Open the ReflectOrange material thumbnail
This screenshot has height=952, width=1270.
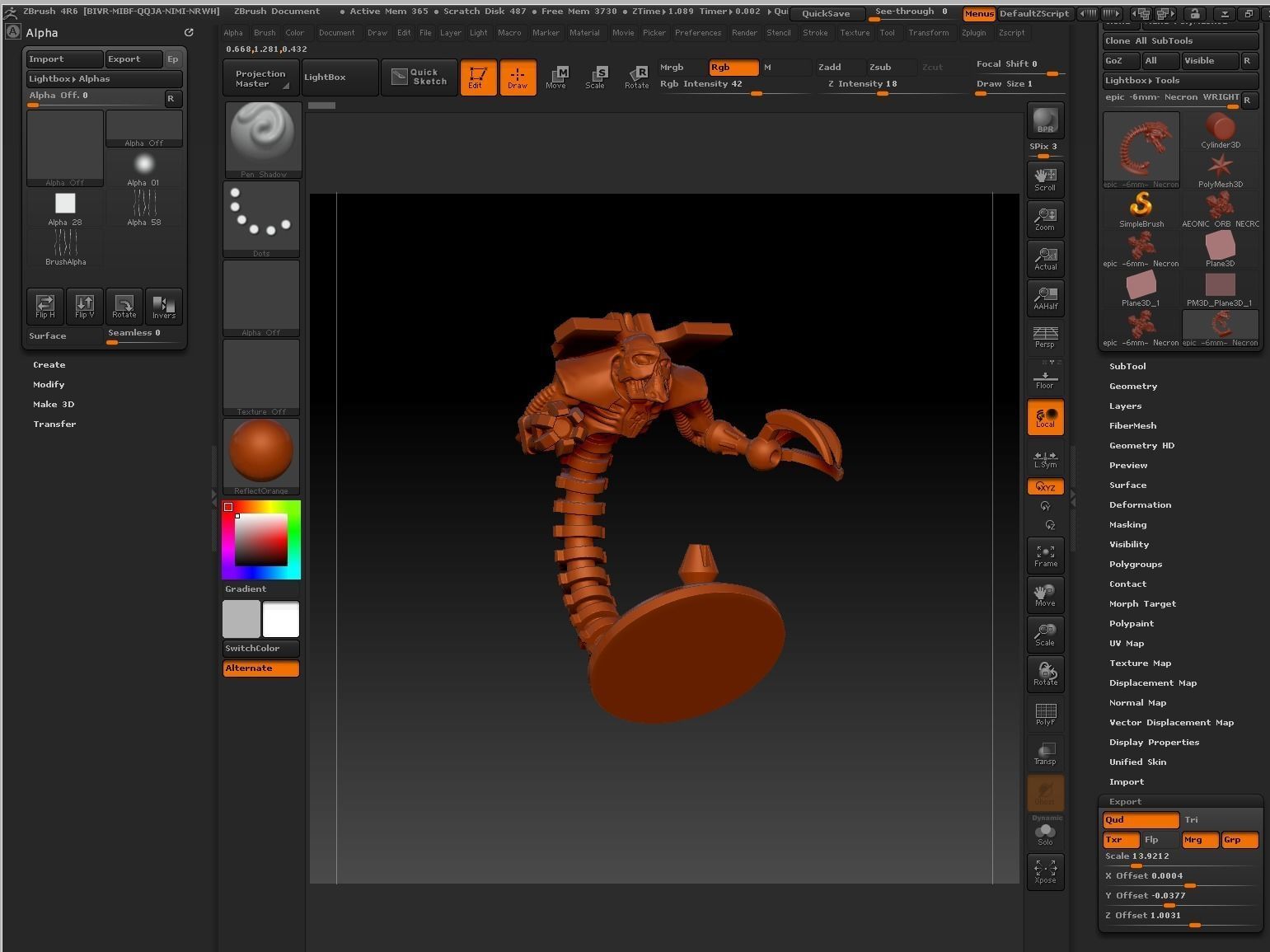[x=261, y=457]
